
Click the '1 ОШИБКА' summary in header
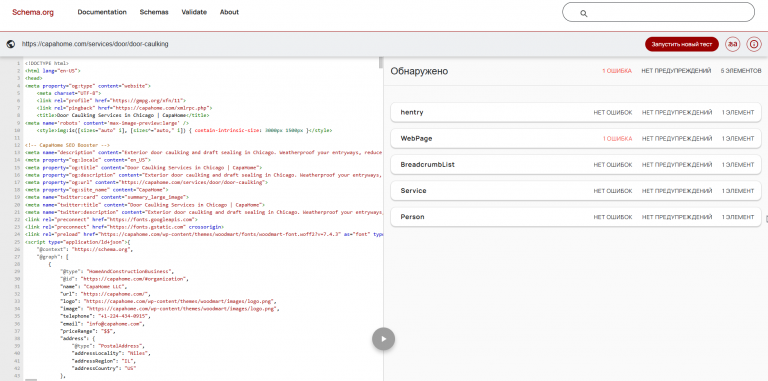coord(617,71)
